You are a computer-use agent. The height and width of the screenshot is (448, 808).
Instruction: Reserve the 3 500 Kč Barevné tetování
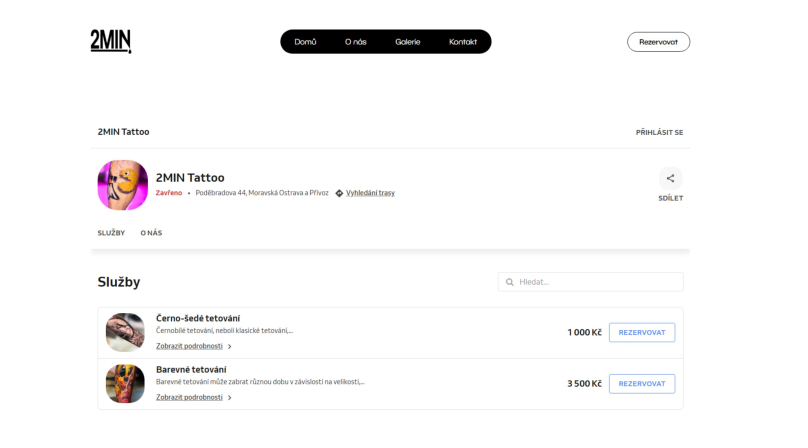point(642,384)
